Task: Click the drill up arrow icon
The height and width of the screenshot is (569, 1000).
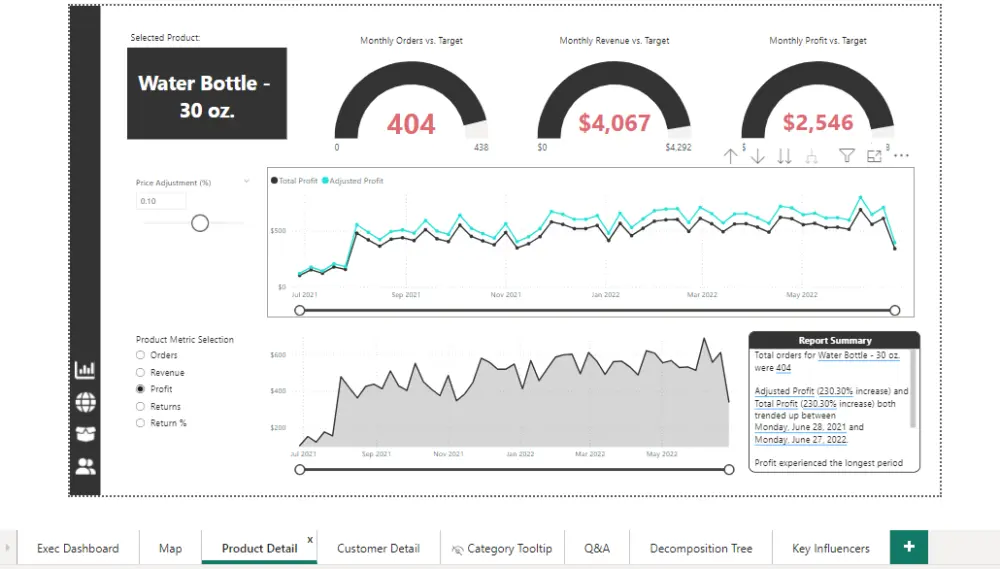Action: (730, 156)
